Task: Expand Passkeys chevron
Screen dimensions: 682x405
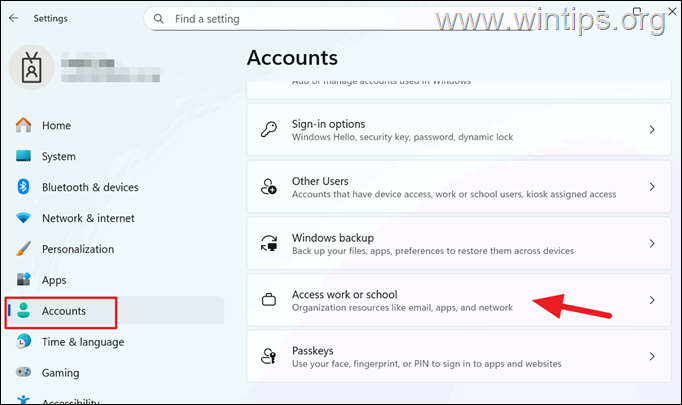Action: tap(652, 356)
